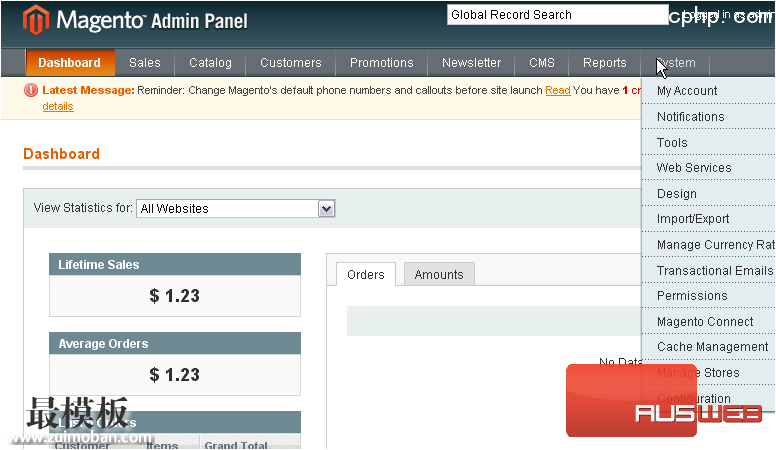This screenshot has height=450, width=776.
Task: Open the Sales menu
Action: tap(145, 63)
